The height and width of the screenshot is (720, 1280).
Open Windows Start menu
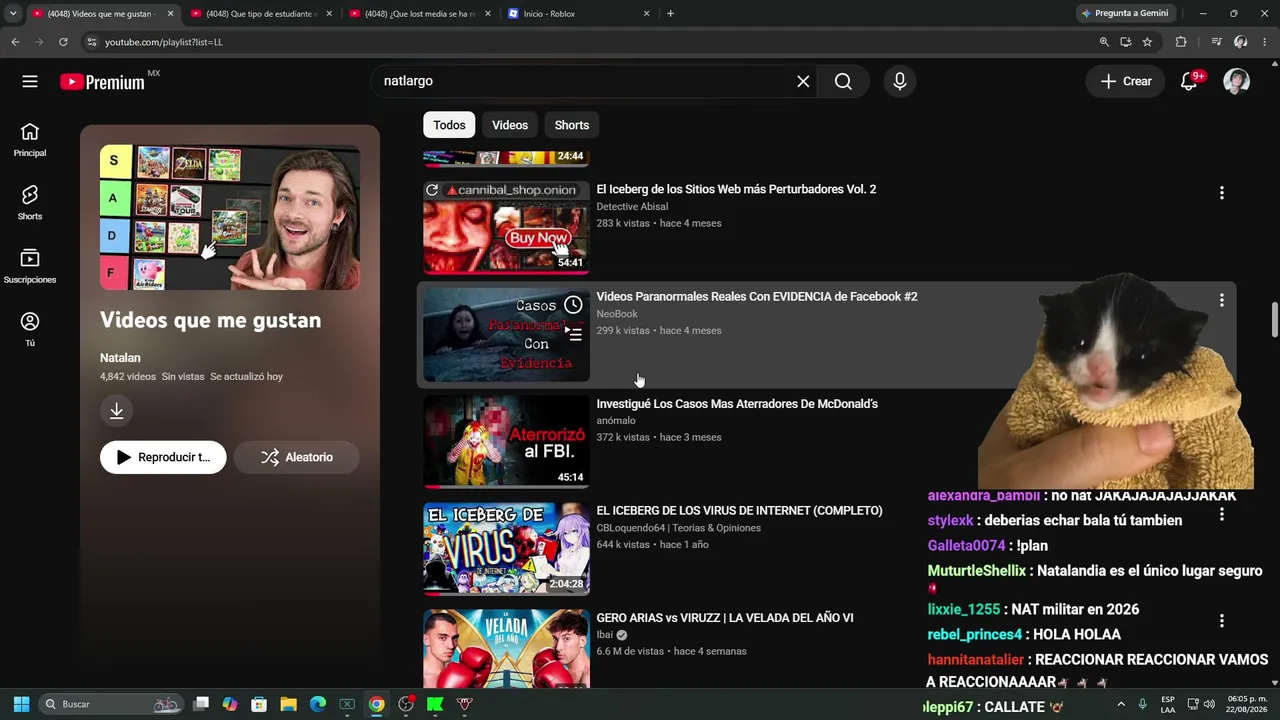pos(21,704)
